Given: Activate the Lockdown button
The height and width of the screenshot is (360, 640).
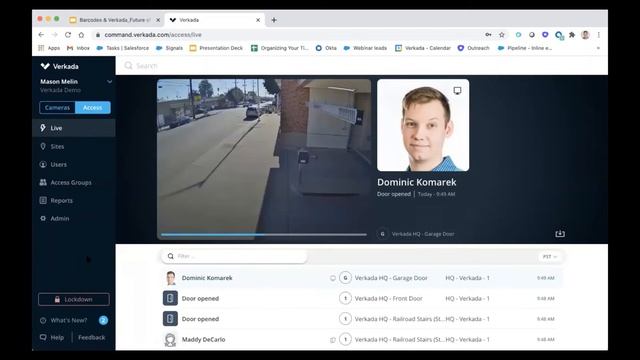Looking at the screenshot, I should pos(74,300).
